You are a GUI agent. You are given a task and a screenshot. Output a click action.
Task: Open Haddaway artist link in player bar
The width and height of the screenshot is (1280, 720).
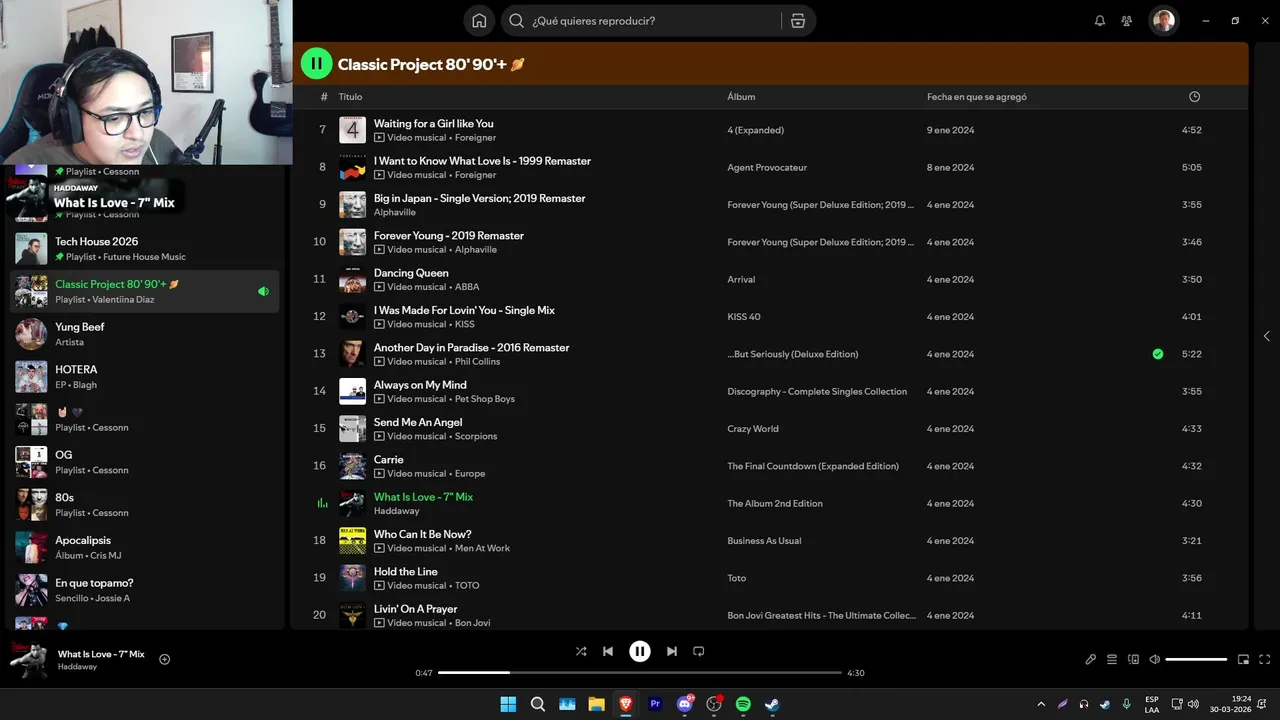(77, 667)
